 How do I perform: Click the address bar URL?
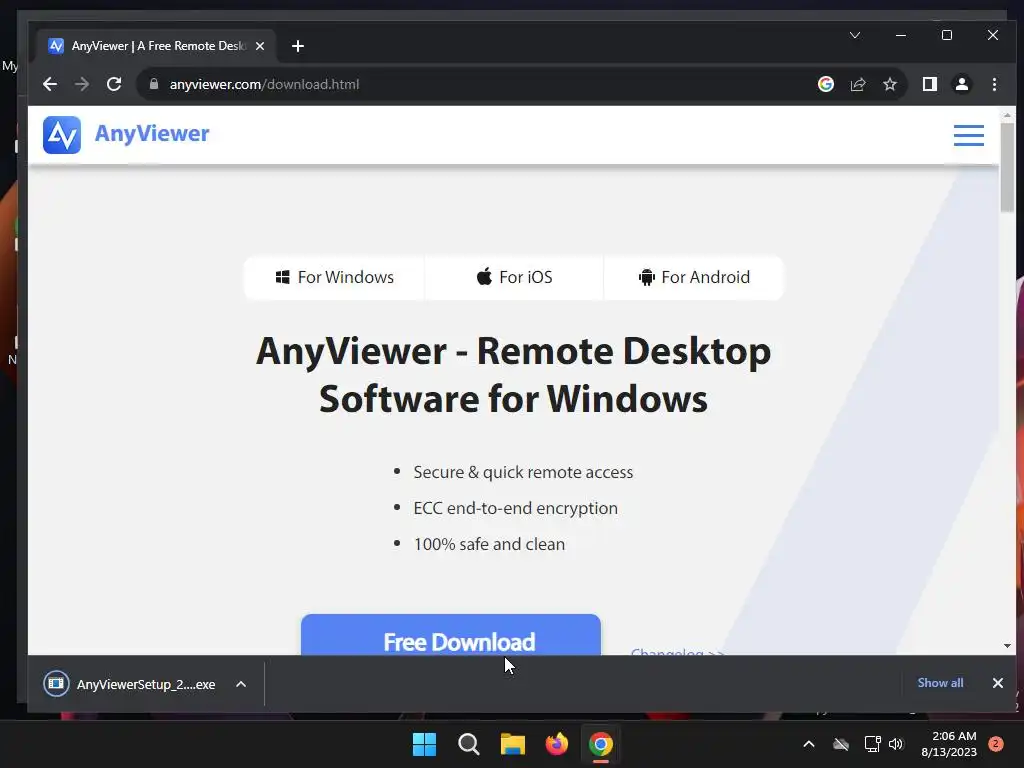click(x=264, y=84)
